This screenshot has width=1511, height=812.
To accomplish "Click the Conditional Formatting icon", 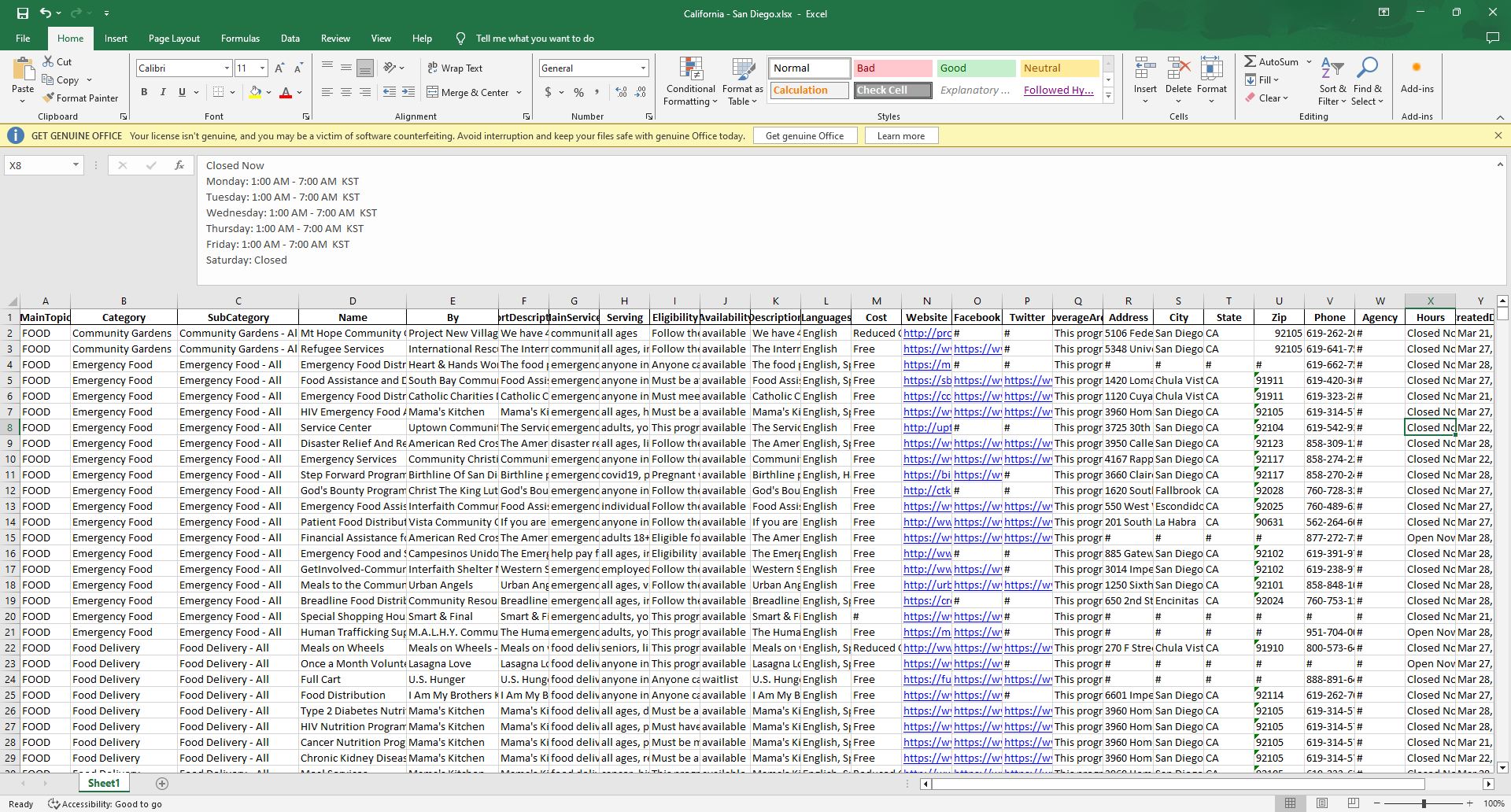I will point(690,69).
